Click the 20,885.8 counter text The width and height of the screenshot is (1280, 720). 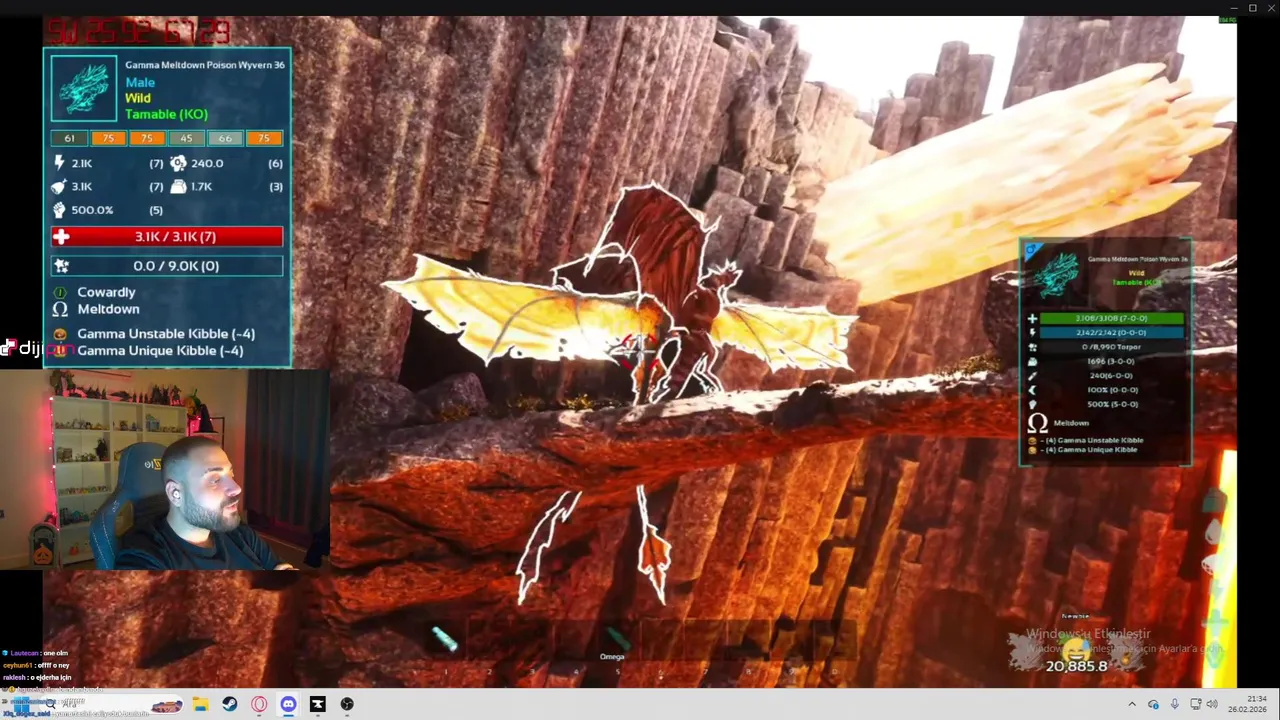click(1076, 666)
